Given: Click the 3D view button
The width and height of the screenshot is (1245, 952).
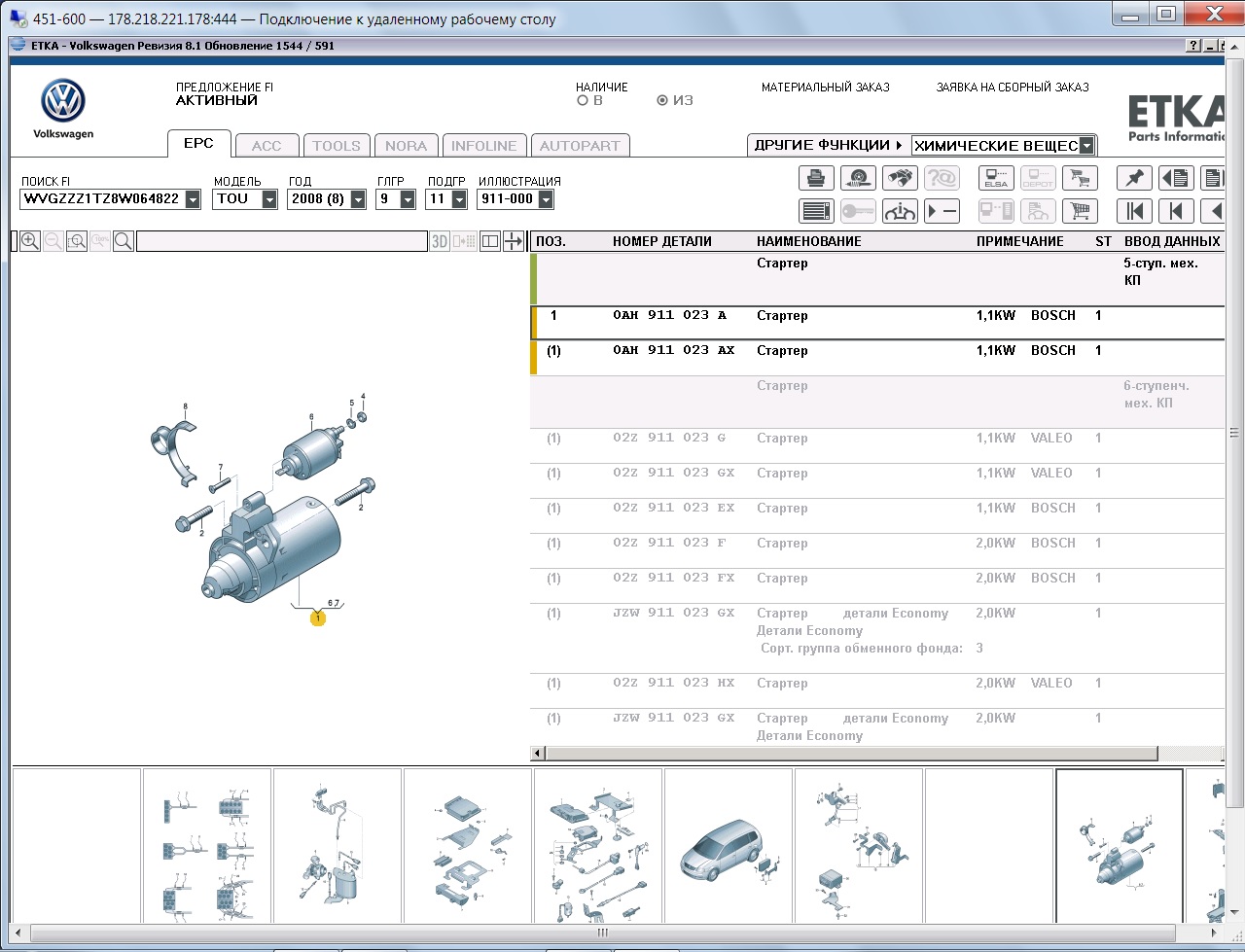Looking at the screenshot, I should pyautogui.click(x=440, y=241).
